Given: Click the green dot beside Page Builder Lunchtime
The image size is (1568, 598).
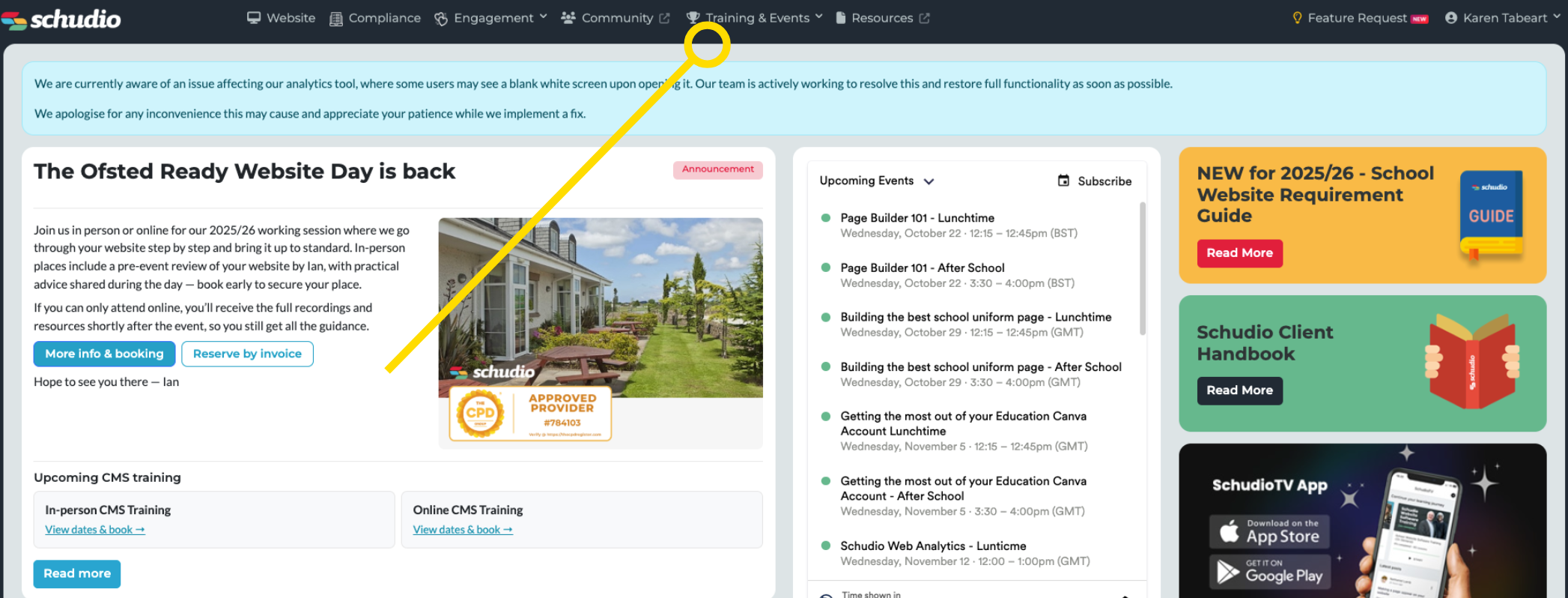Looking at the screenshot, I should 826,218.
